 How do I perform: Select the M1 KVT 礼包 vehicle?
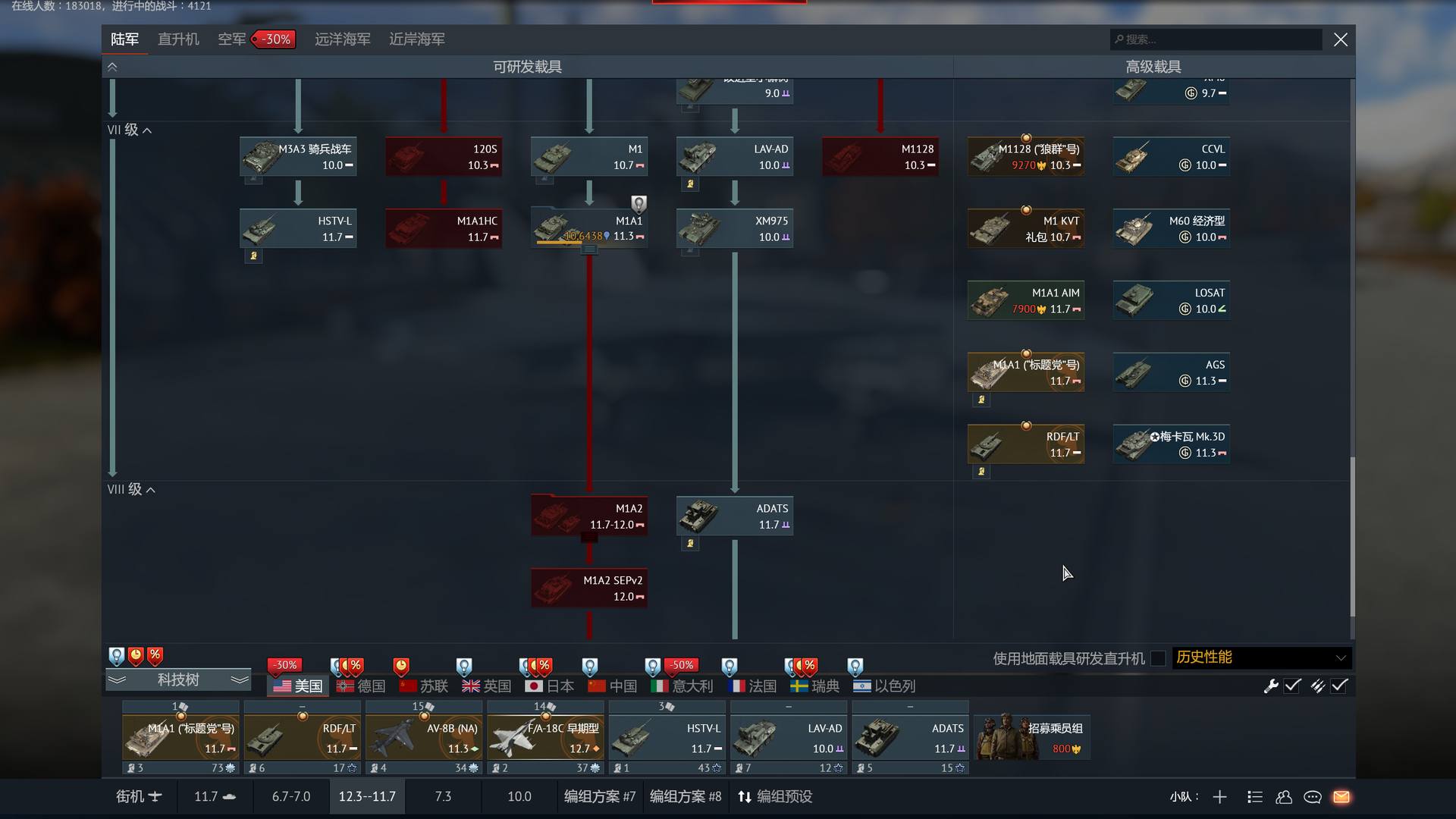pos(1026,228)
